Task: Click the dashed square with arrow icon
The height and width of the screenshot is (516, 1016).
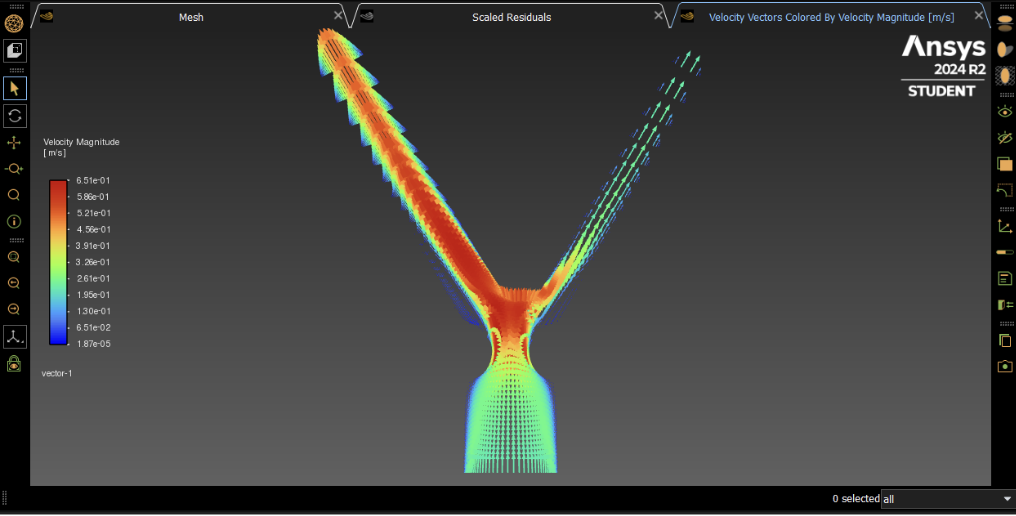Action: tap(1005, 190)
